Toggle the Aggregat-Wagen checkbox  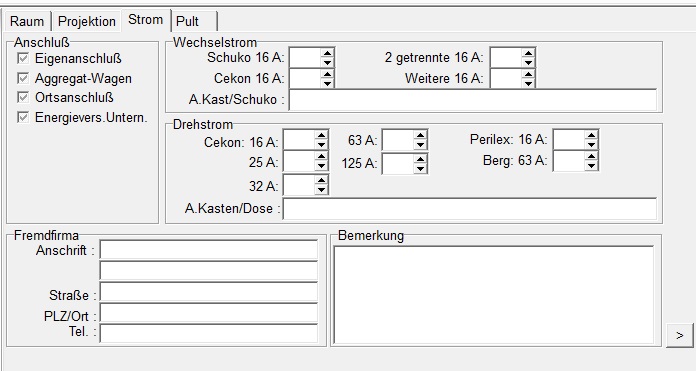(x=23, y=78)
